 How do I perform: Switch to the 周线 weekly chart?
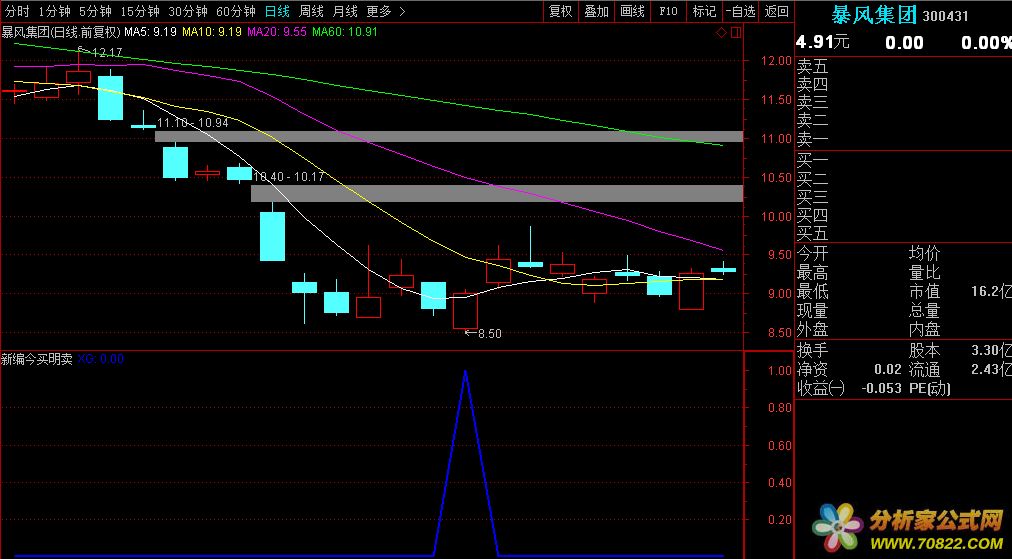[312, 11]
